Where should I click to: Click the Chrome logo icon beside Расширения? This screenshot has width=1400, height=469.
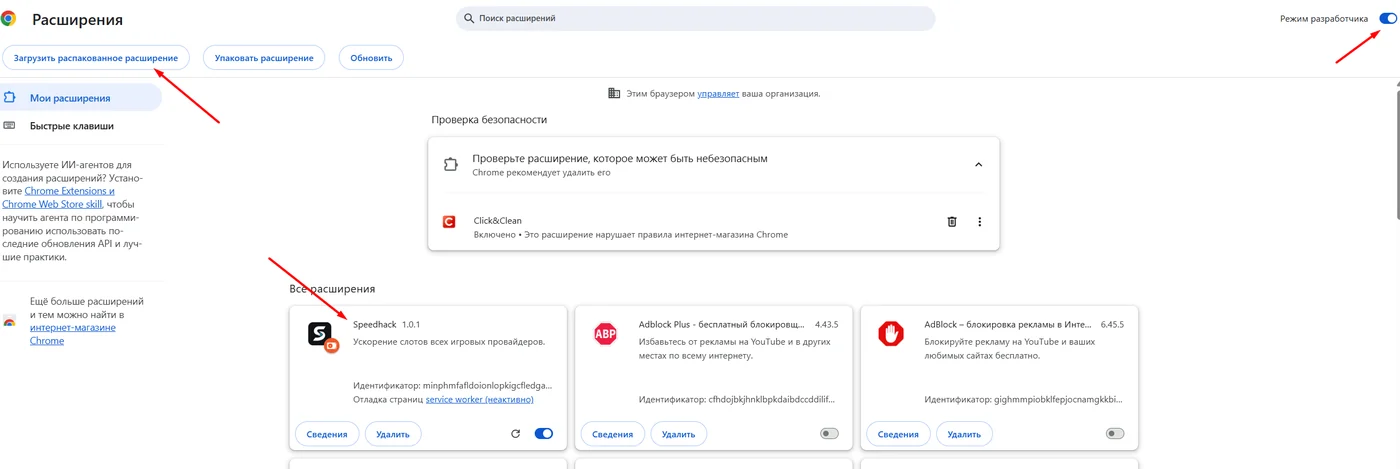[8, 18]
